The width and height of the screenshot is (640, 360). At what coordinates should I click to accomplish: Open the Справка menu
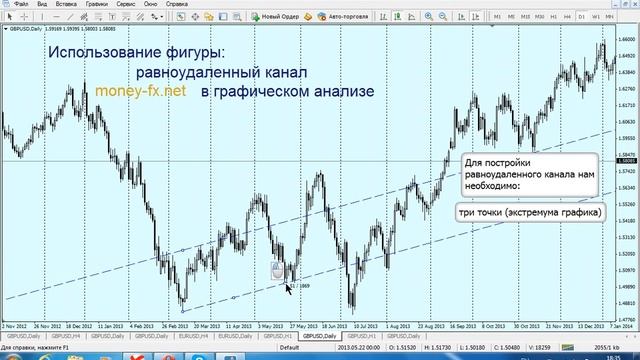[177, 4]
